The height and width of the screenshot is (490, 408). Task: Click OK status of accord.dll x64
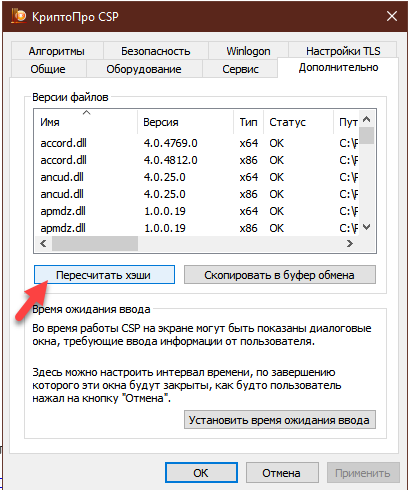[276, 143]
